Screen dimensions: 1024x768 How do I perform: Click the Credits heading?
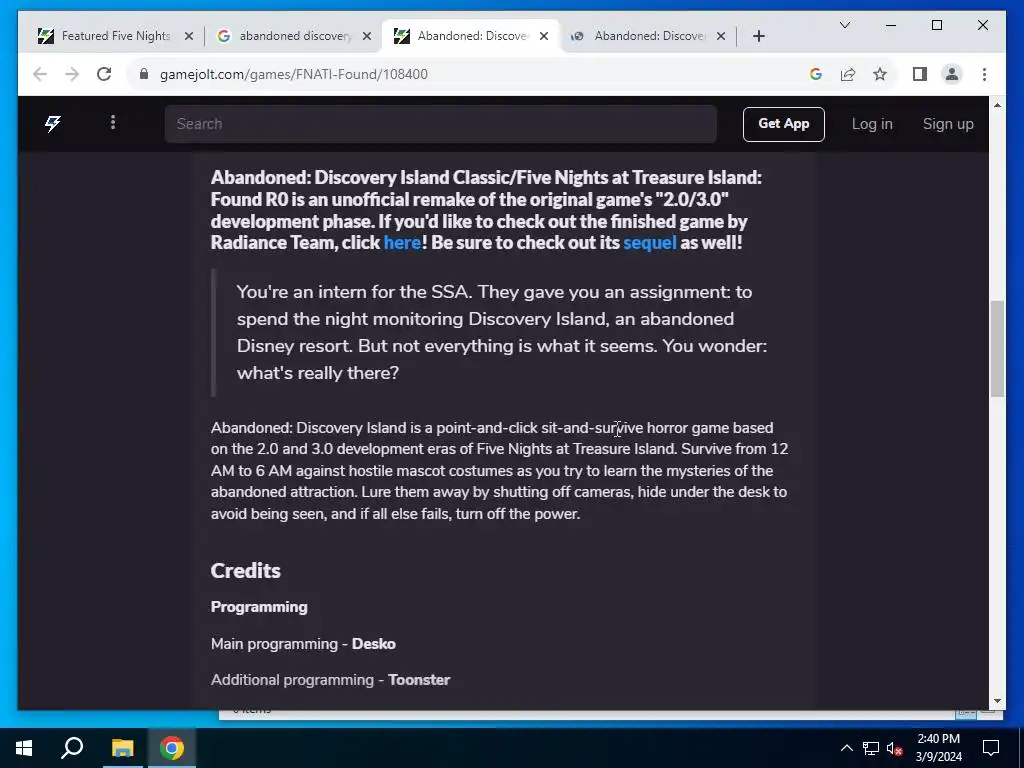click(x=246, y=571)
